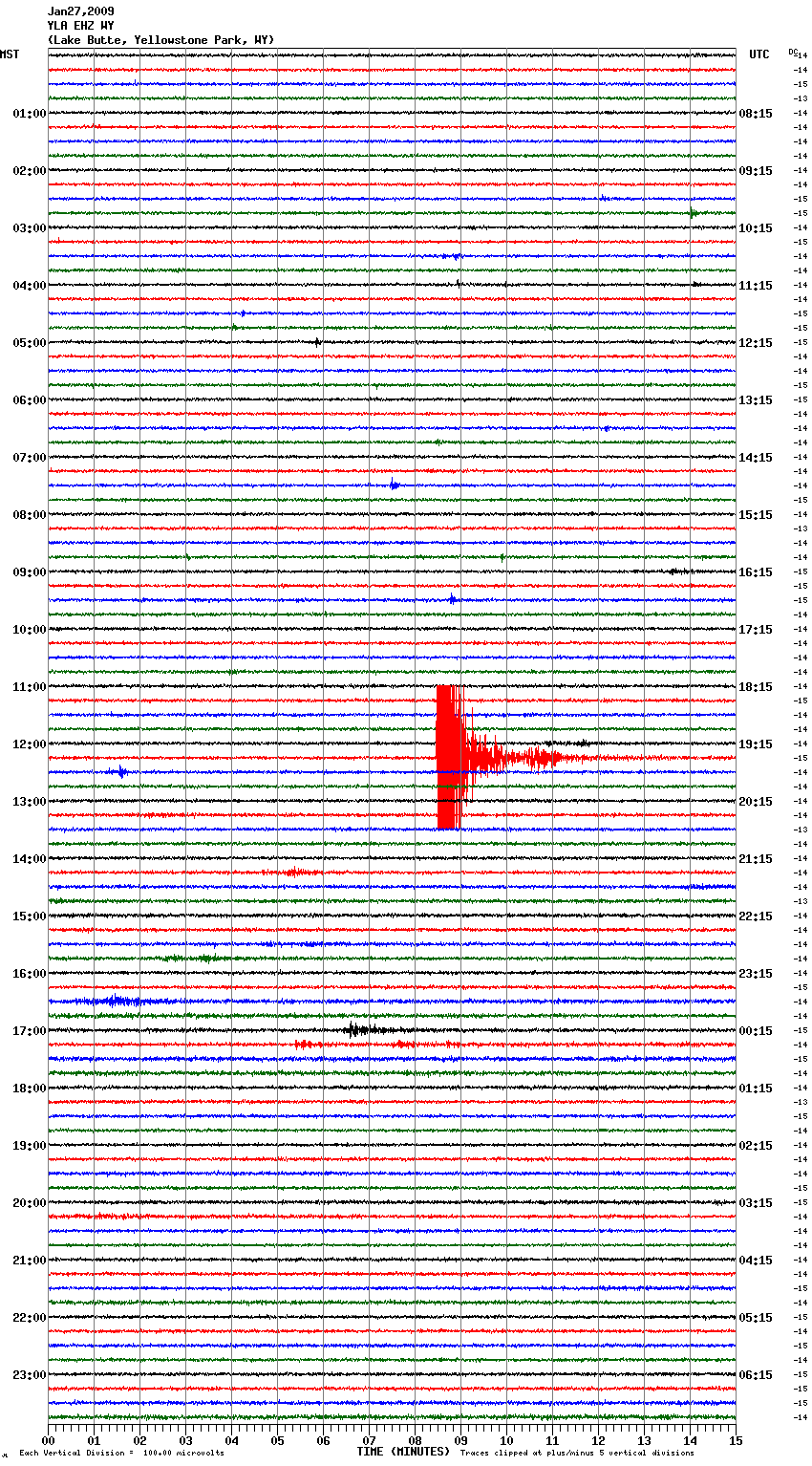Click the 22:15 UTC time label
This screenshot has height=1466, width=812.
[756, 916]
